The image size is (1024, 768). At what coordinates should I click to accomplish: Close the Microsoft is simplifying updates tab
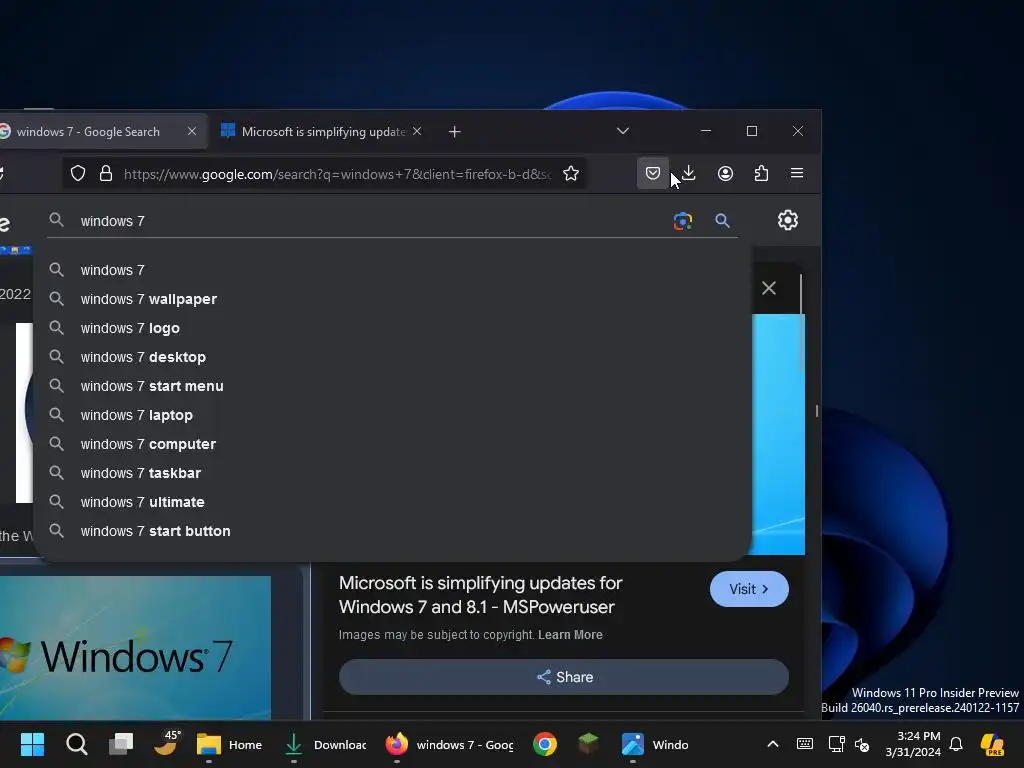tap(417, 131)
